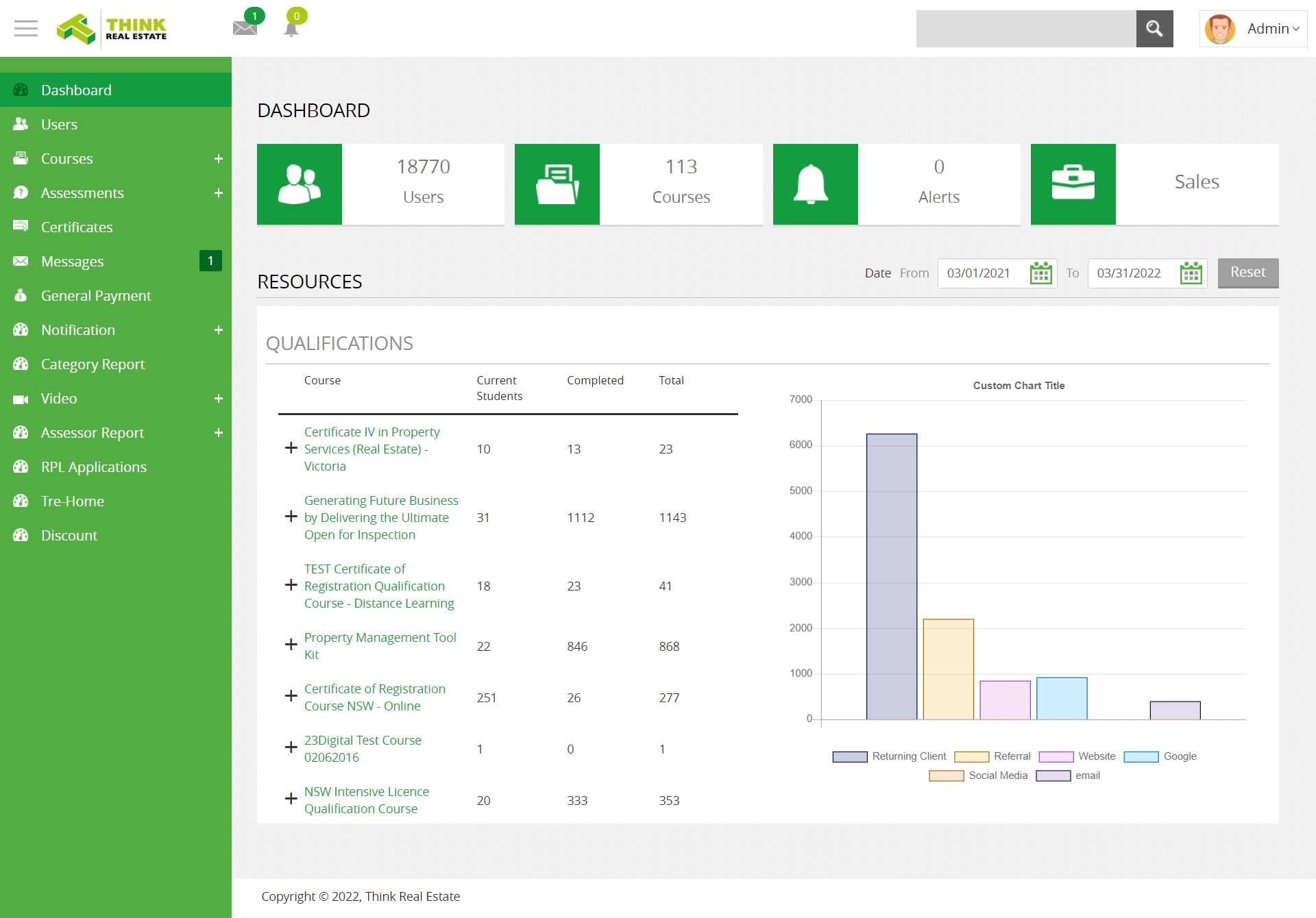Screen dimensions: 1316x918
Task: Open Certificate IV in Property Services link
Action: (x=372, y=449)
